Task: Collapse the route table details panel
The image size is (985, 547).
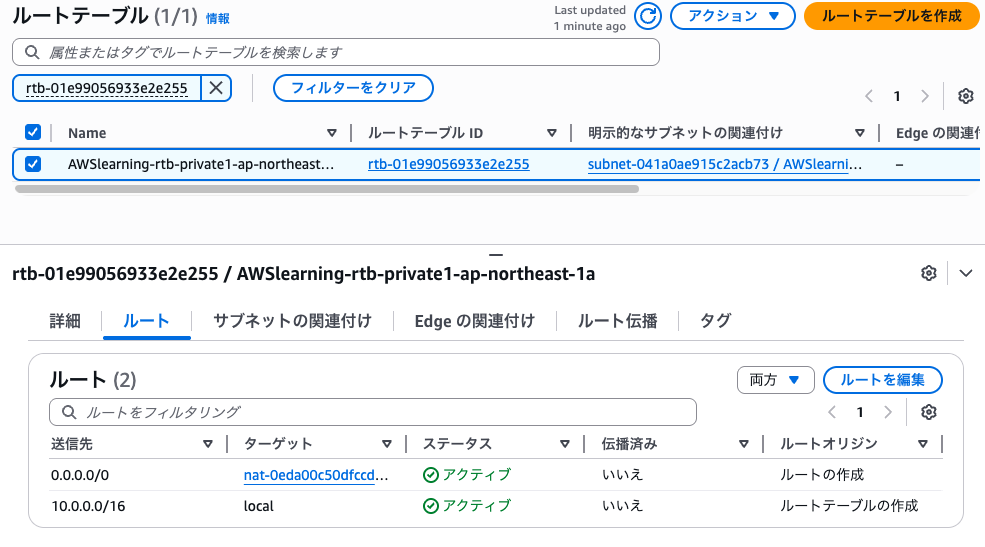Action: [x=965, y=273]
